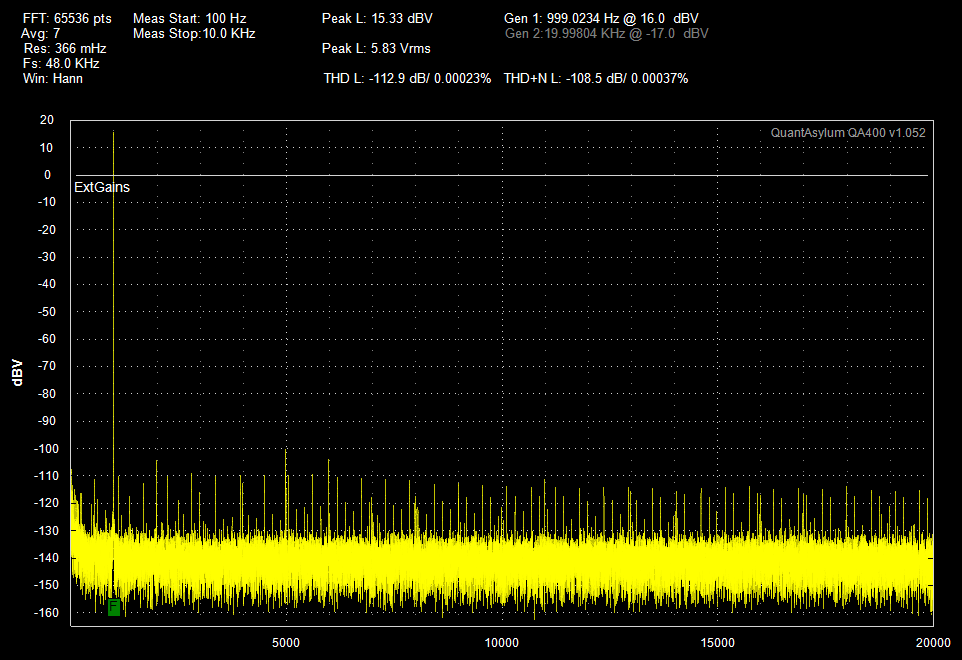Click the -100 dBV axis label
Image resolution: width=962 pixels, height=660 pixels.
point(46,448)
